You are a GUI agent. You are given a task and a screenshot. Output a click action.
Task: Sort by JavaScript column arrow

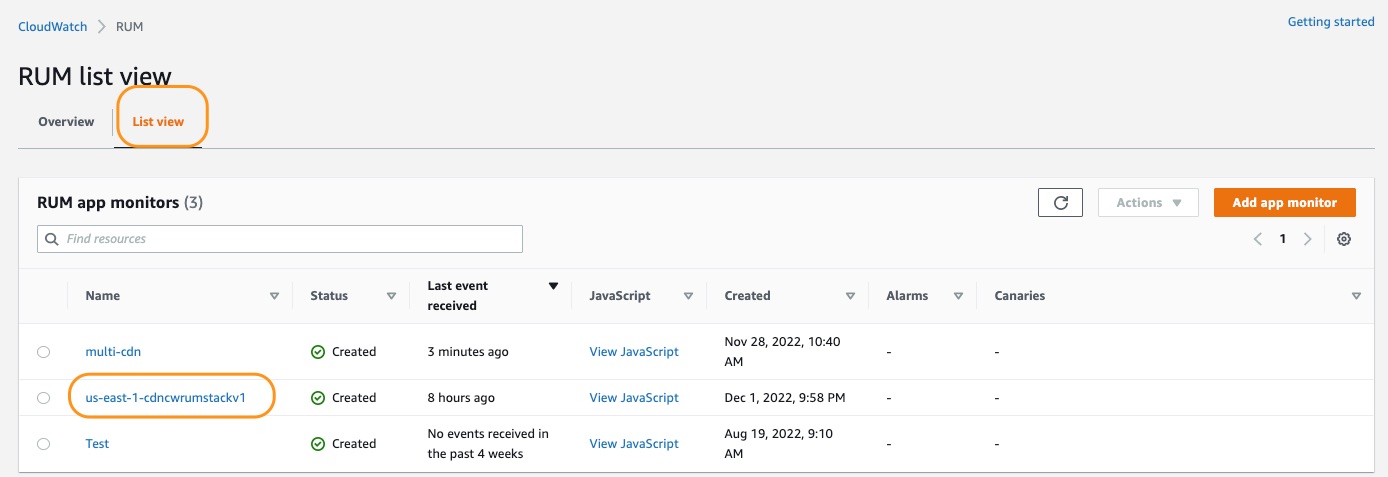688,296
